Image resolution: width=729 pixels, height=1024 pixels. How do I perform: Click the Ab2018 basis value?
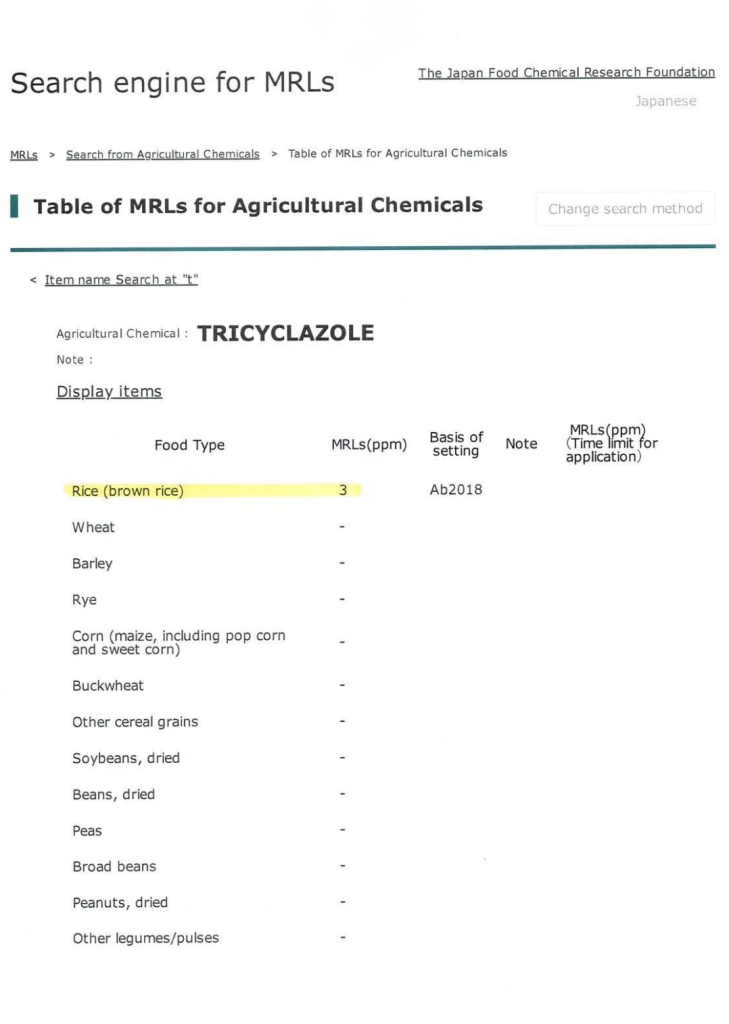[x=456, y=491]
